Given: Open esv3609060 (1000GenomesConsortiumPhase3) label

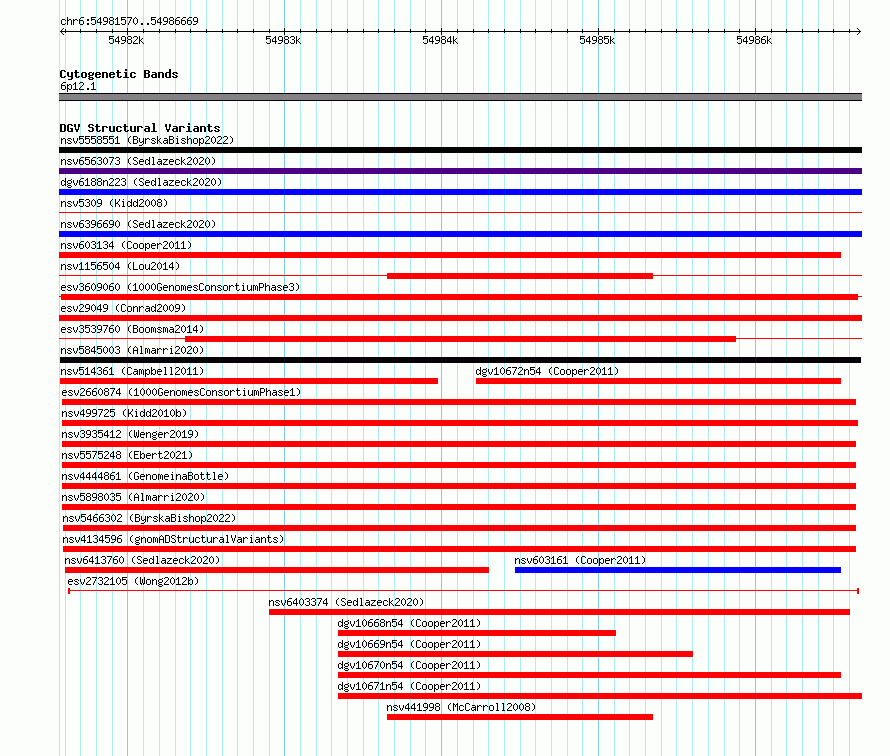Looking at the screenshot, I should point(180,287).
